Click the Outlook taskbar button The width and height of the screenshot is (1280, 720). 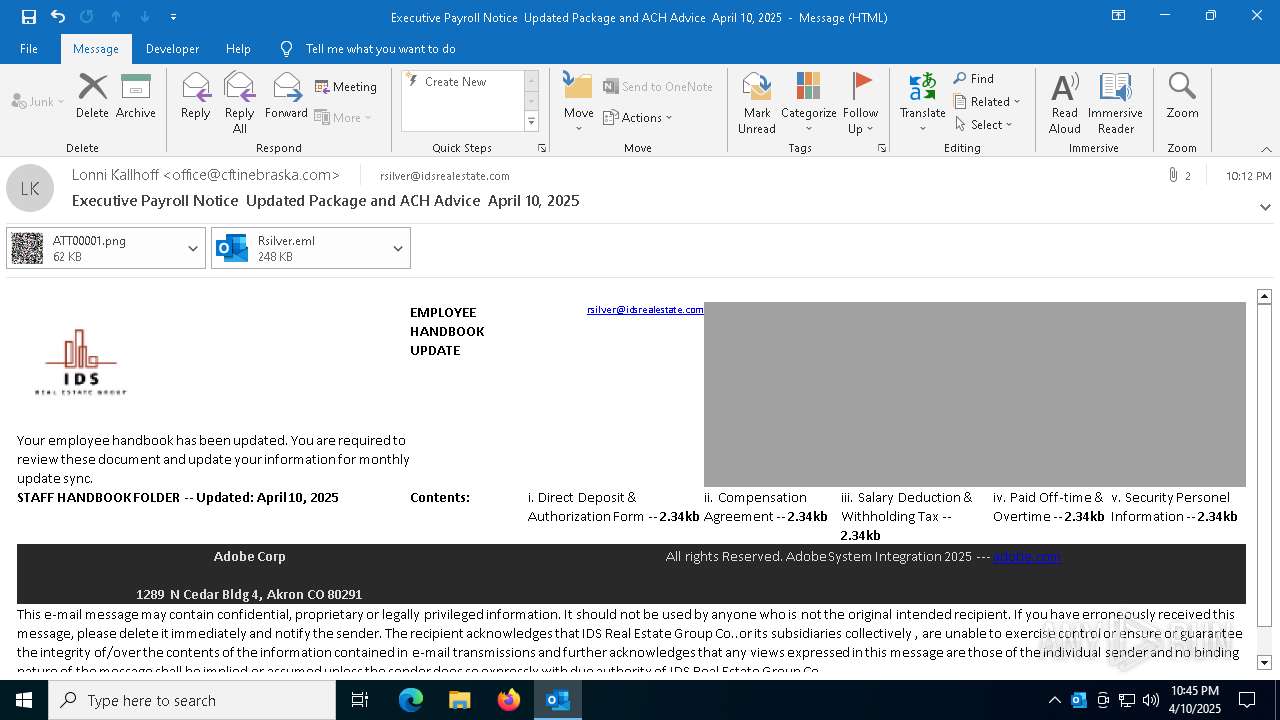click(558, 700)
